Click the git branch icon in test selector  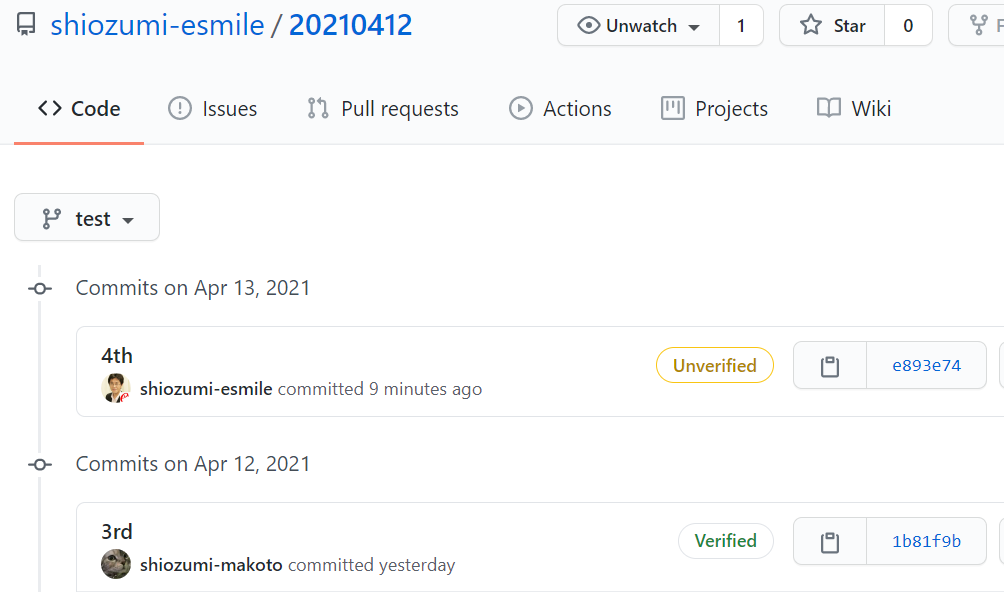pyautogui.click(x=51, y=218)
